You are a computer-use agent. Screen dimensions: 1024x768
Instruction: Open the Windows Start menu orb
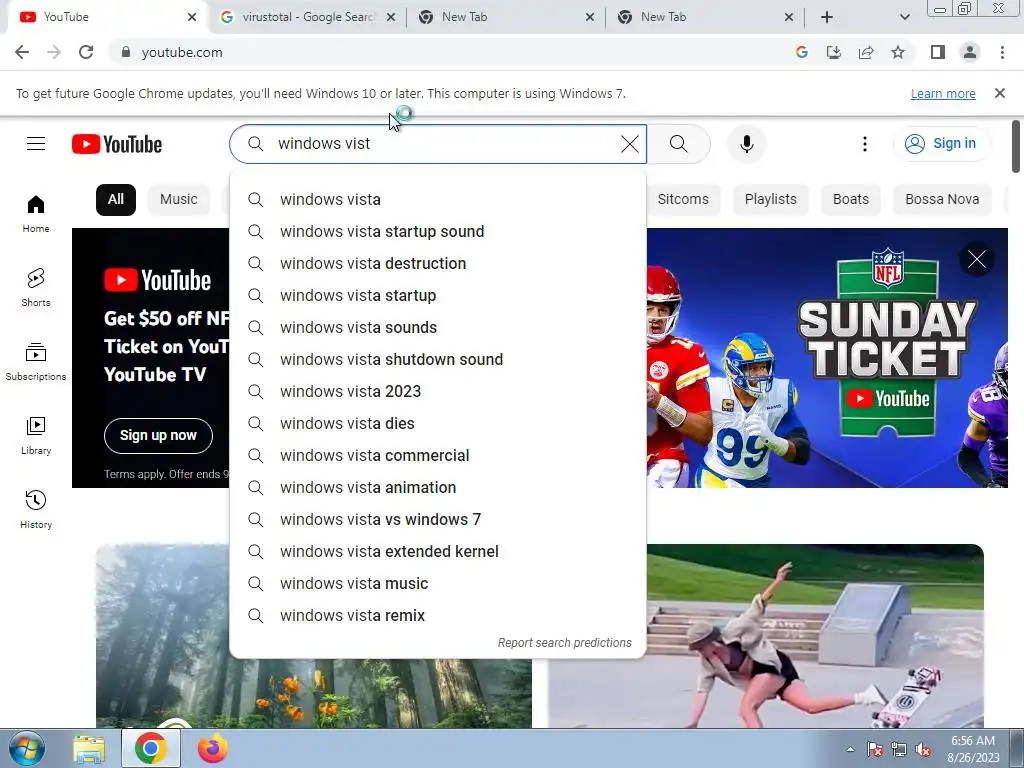(x=27, y=748)
